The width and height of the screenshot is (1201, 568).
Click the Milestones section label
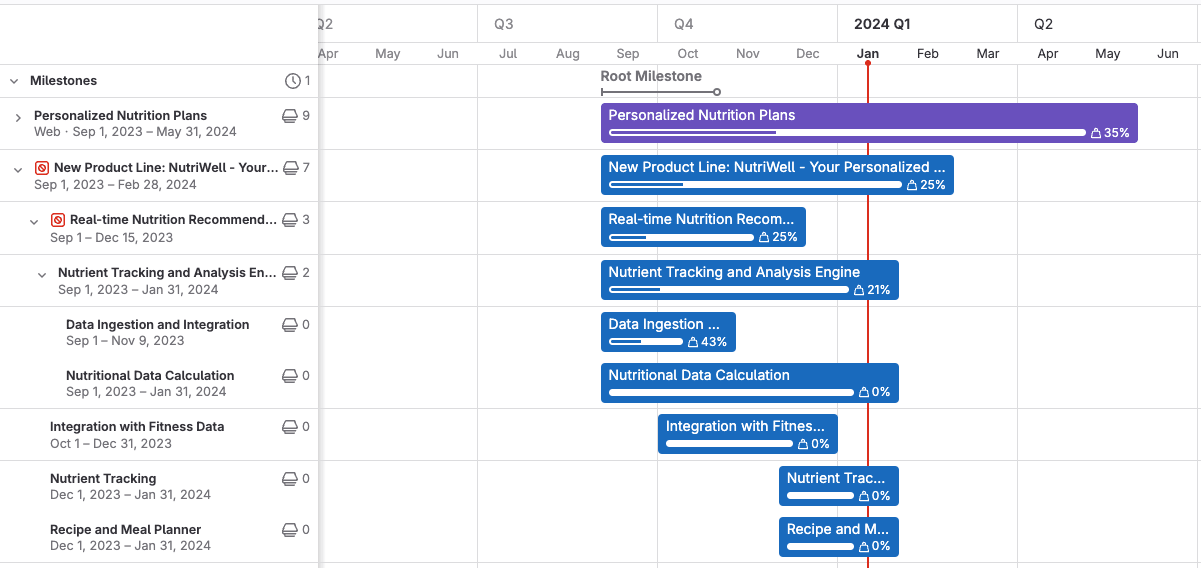(x=64, y=81)
